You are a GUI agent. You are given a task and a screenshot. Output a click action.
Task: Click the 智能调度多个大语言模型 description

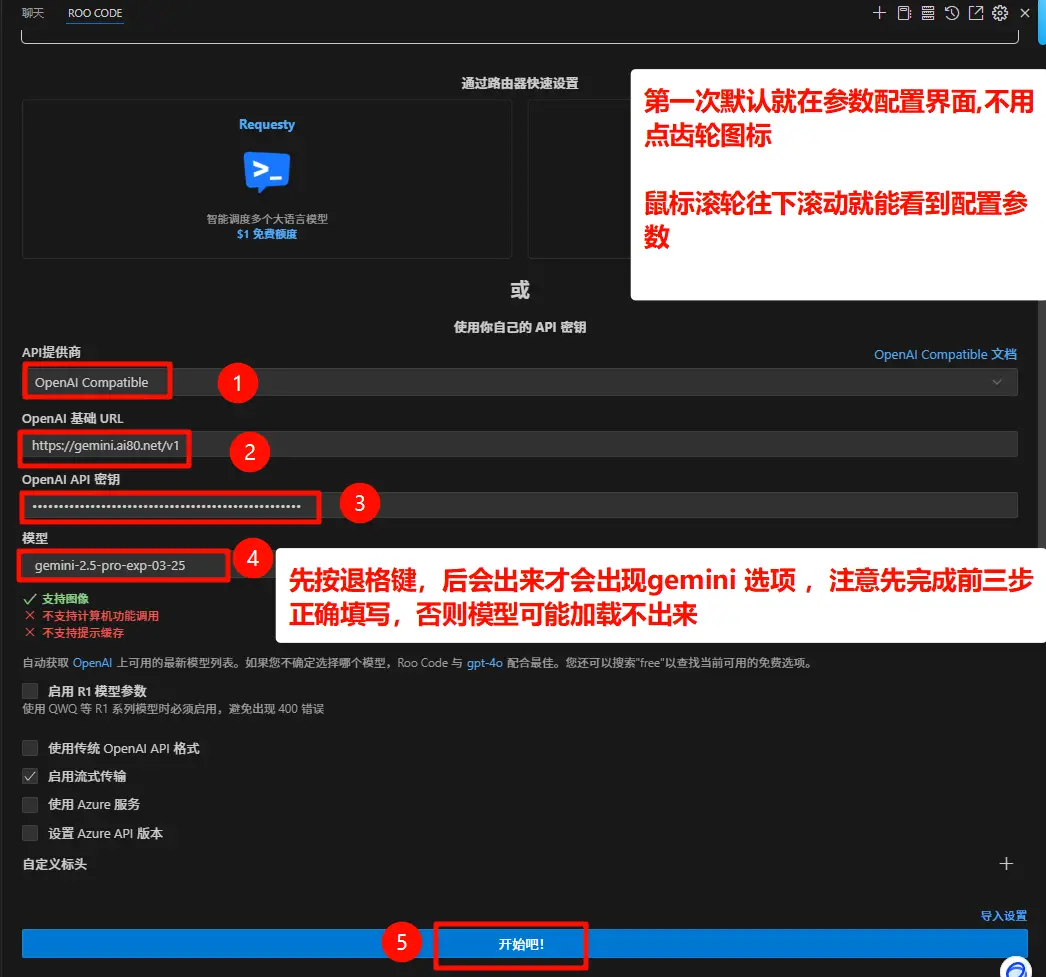267,219
